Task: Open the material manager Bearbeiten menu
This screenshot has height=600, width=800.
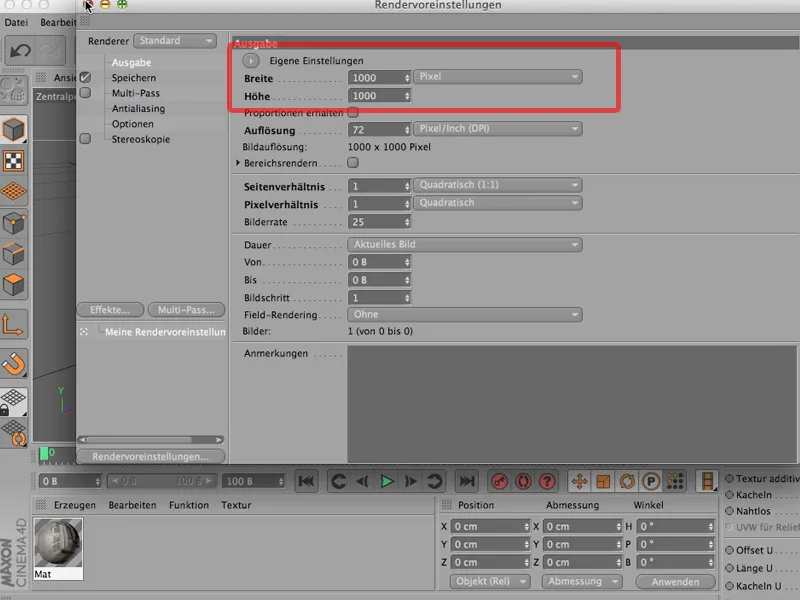Action: (132, 505)
